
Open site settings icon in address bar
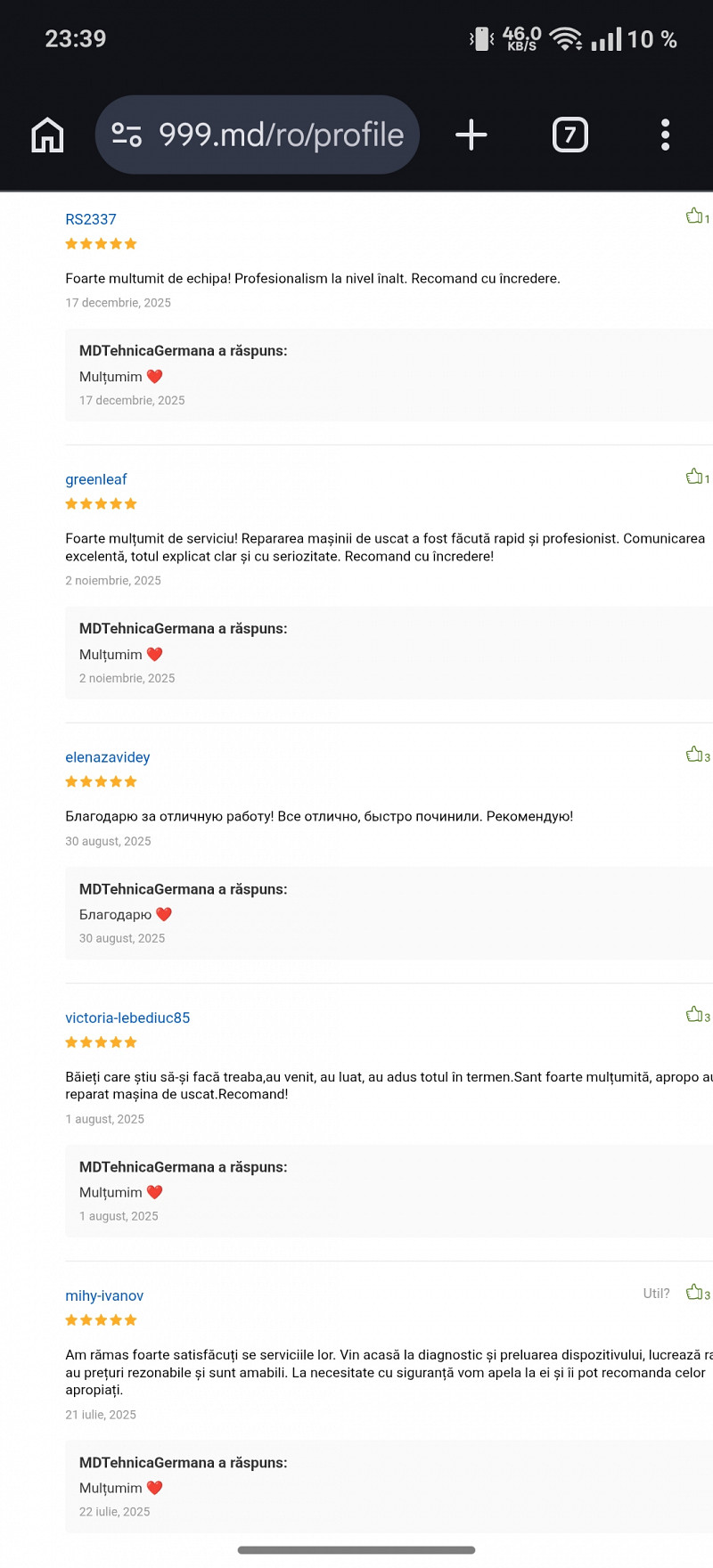[x=127, y=135]
